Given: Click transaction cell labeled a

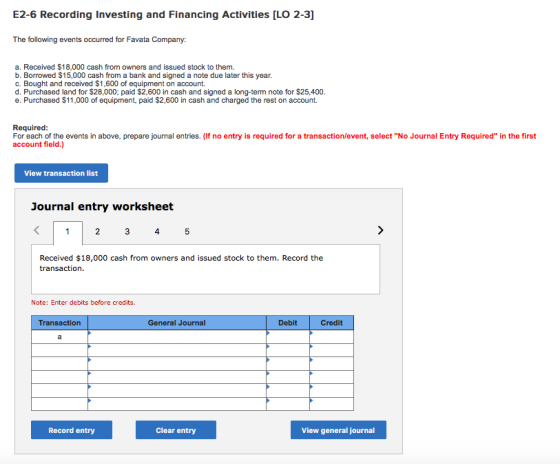Looking at the screenshot, I should (60, 337).
